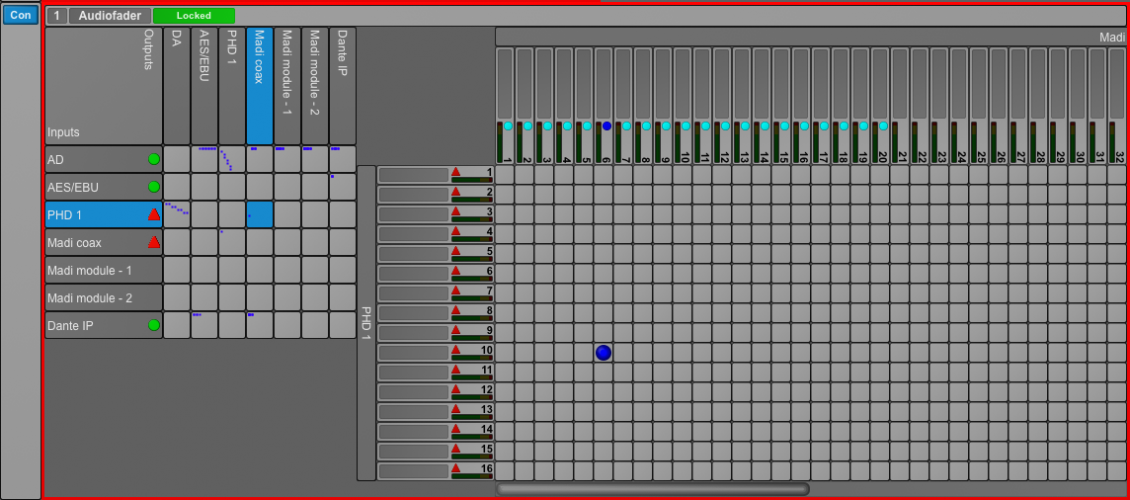This screenshot has height=500, width=1130.
Task: Toggle crosspoint for PHD 1 input 8 to output 20
Action: tap(880, 313)
